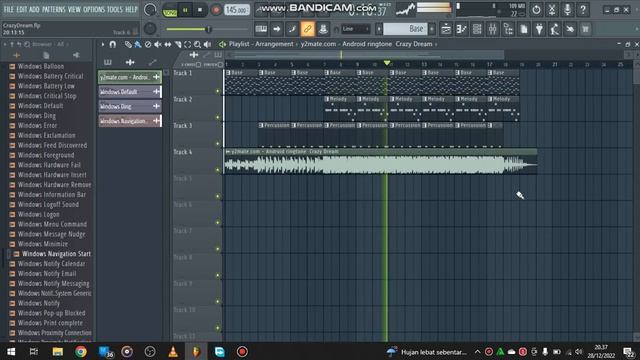Open the Channel rack icon

coord(477,29)
